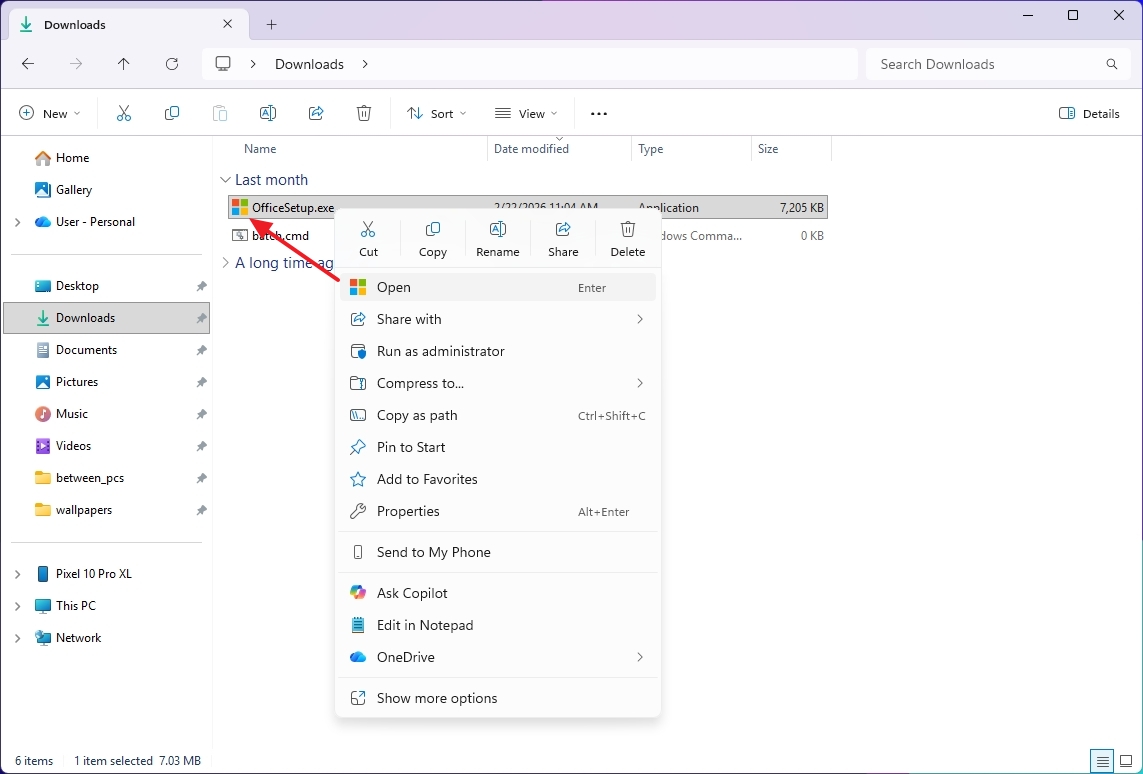Navigate up one folder level
The width and height of the screenshot is (1143, 774).
(x=123, y=63)
